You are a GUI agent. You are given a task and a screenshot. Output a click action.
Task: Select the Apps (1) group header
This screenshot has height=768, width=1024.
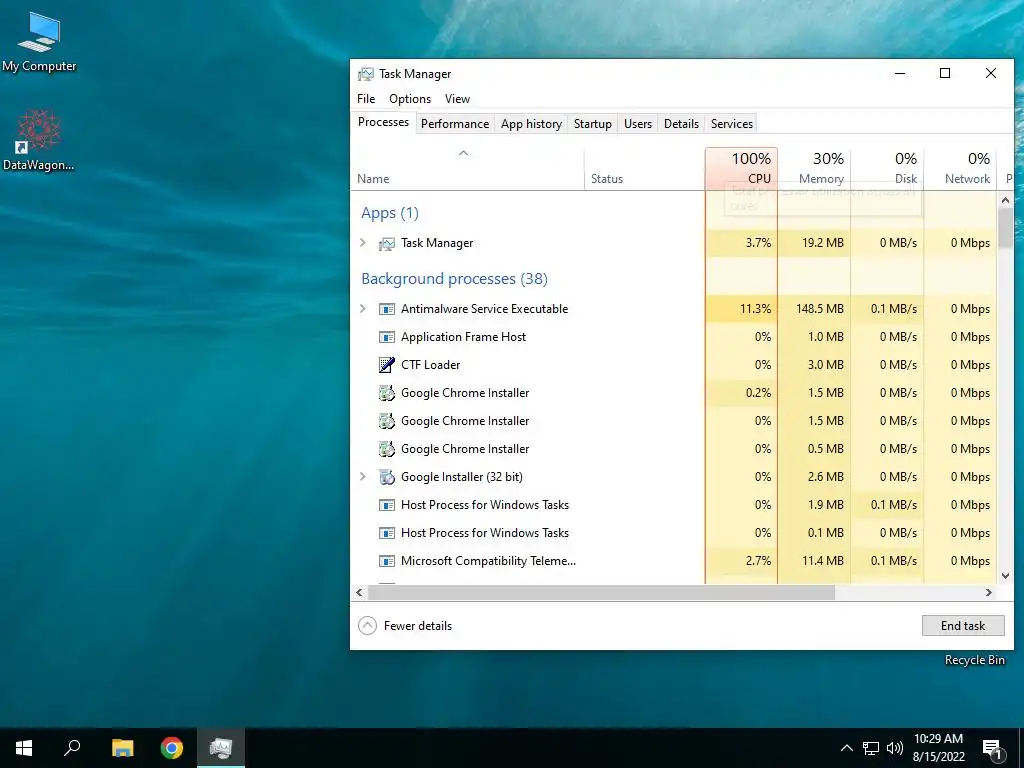pos(390,213)
